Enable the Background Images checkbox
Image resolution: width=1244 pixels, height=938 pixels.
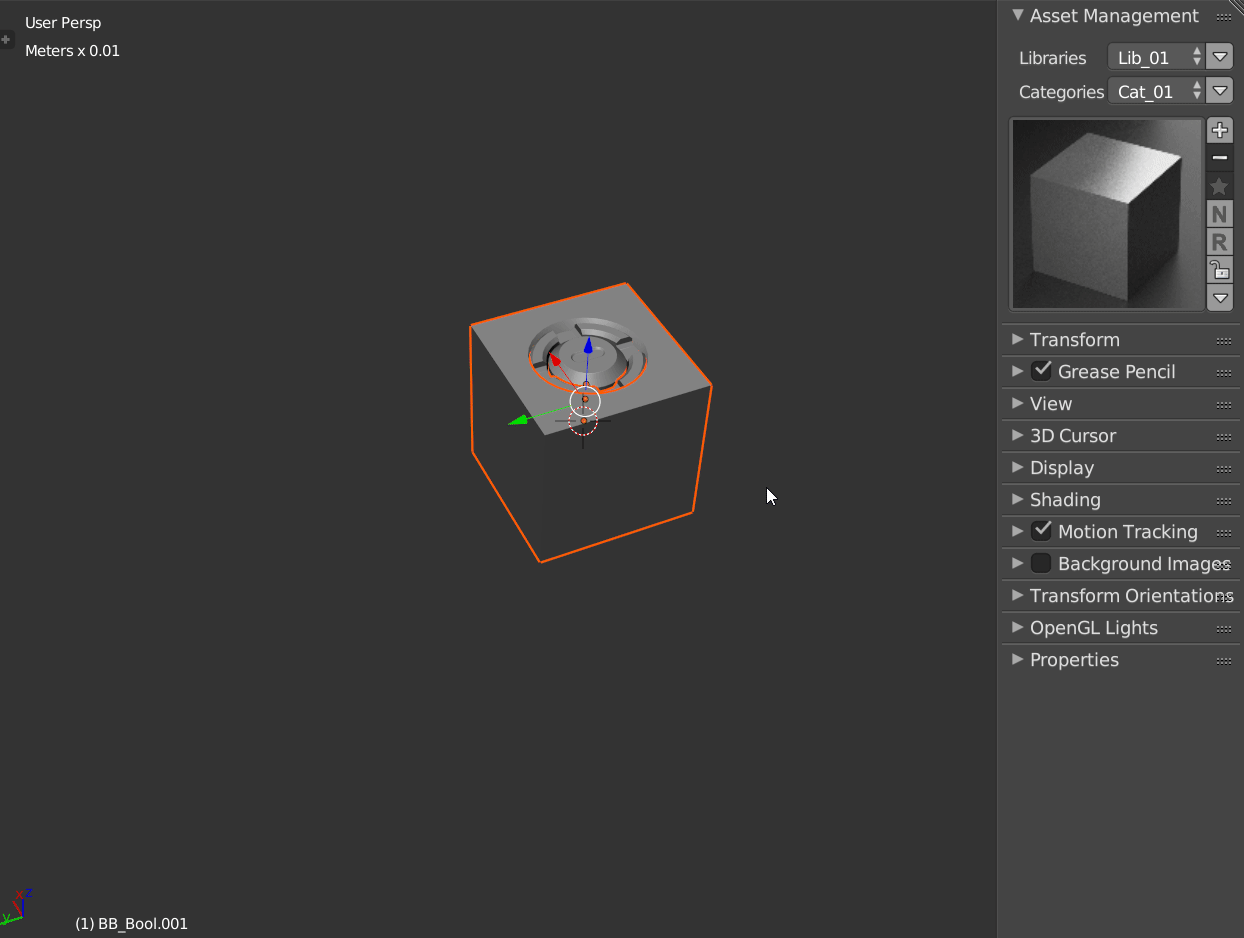[1041, 562]
